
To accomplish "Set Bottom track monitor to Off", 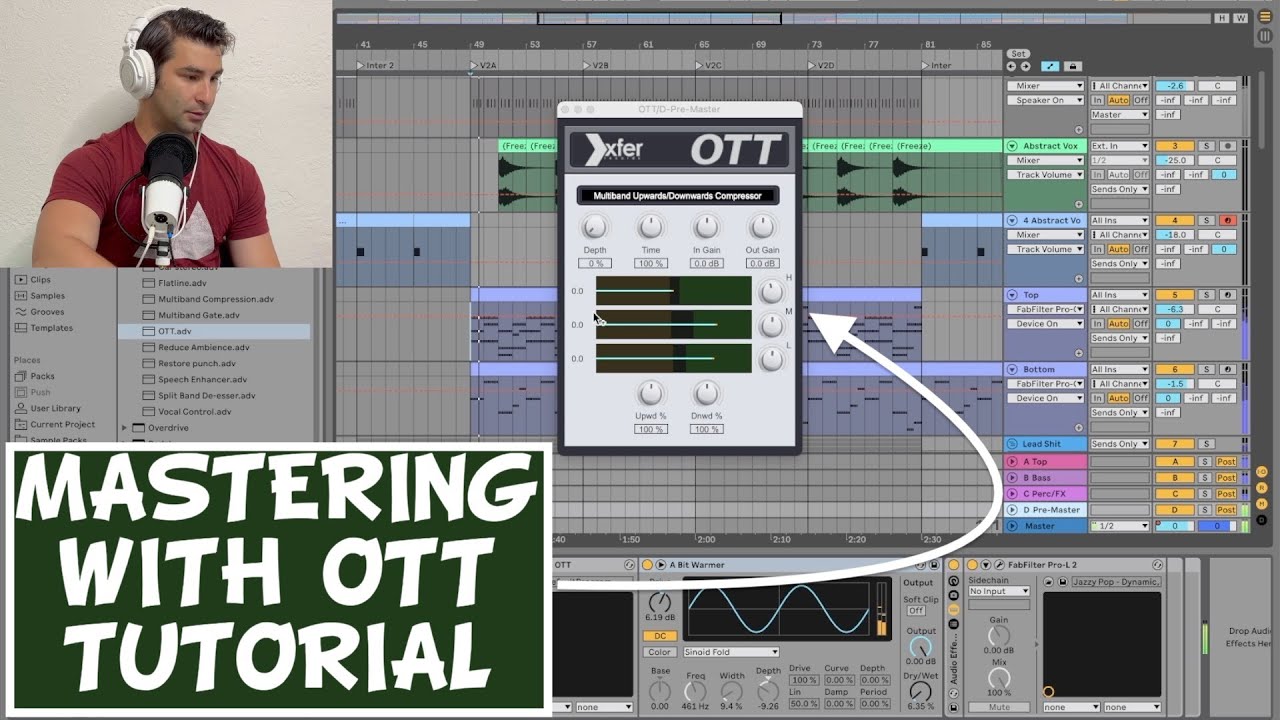I will (x=1141, y=398).
